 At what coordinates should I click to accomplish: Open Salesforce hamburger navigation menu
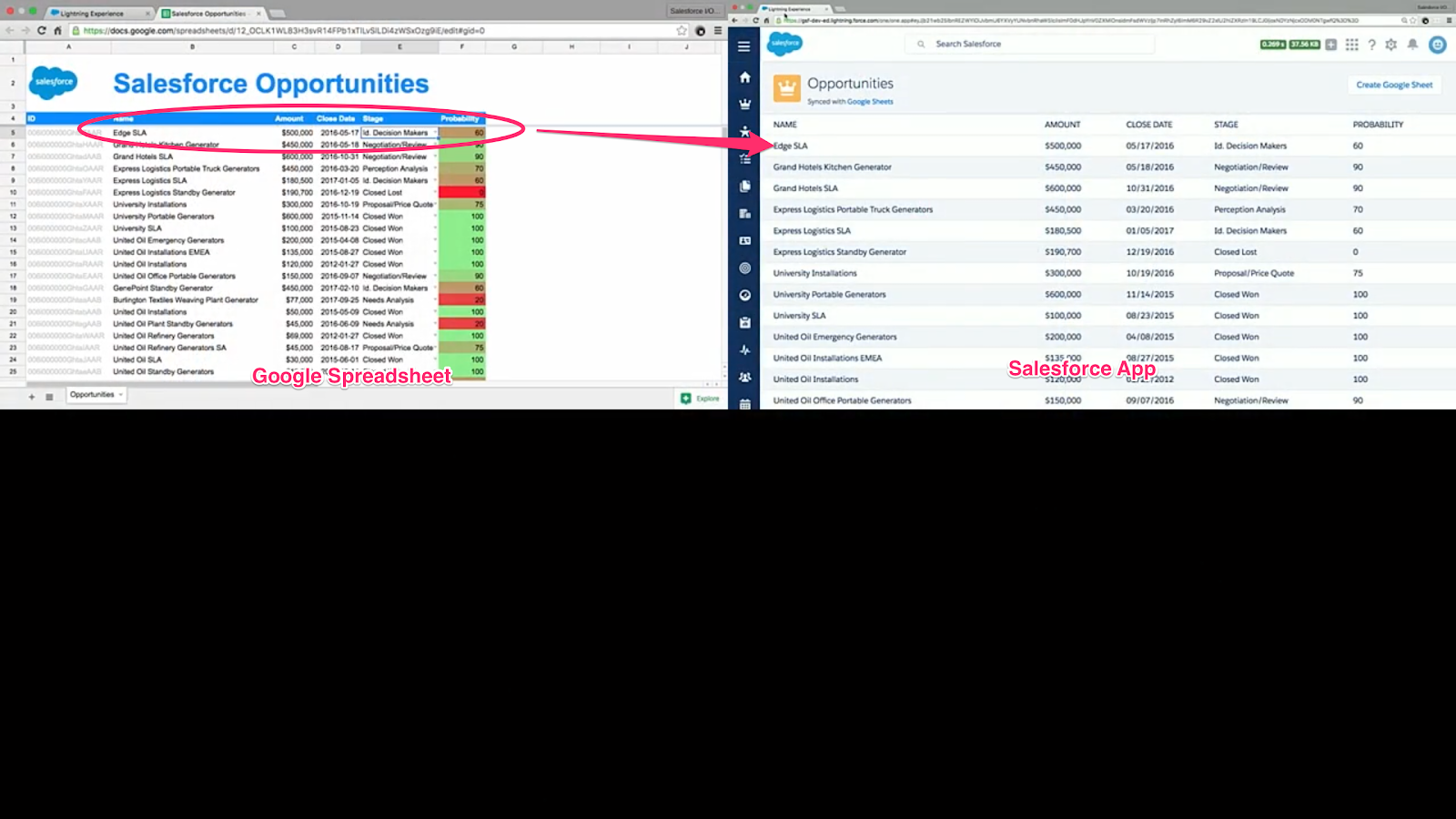click(744, 46)
